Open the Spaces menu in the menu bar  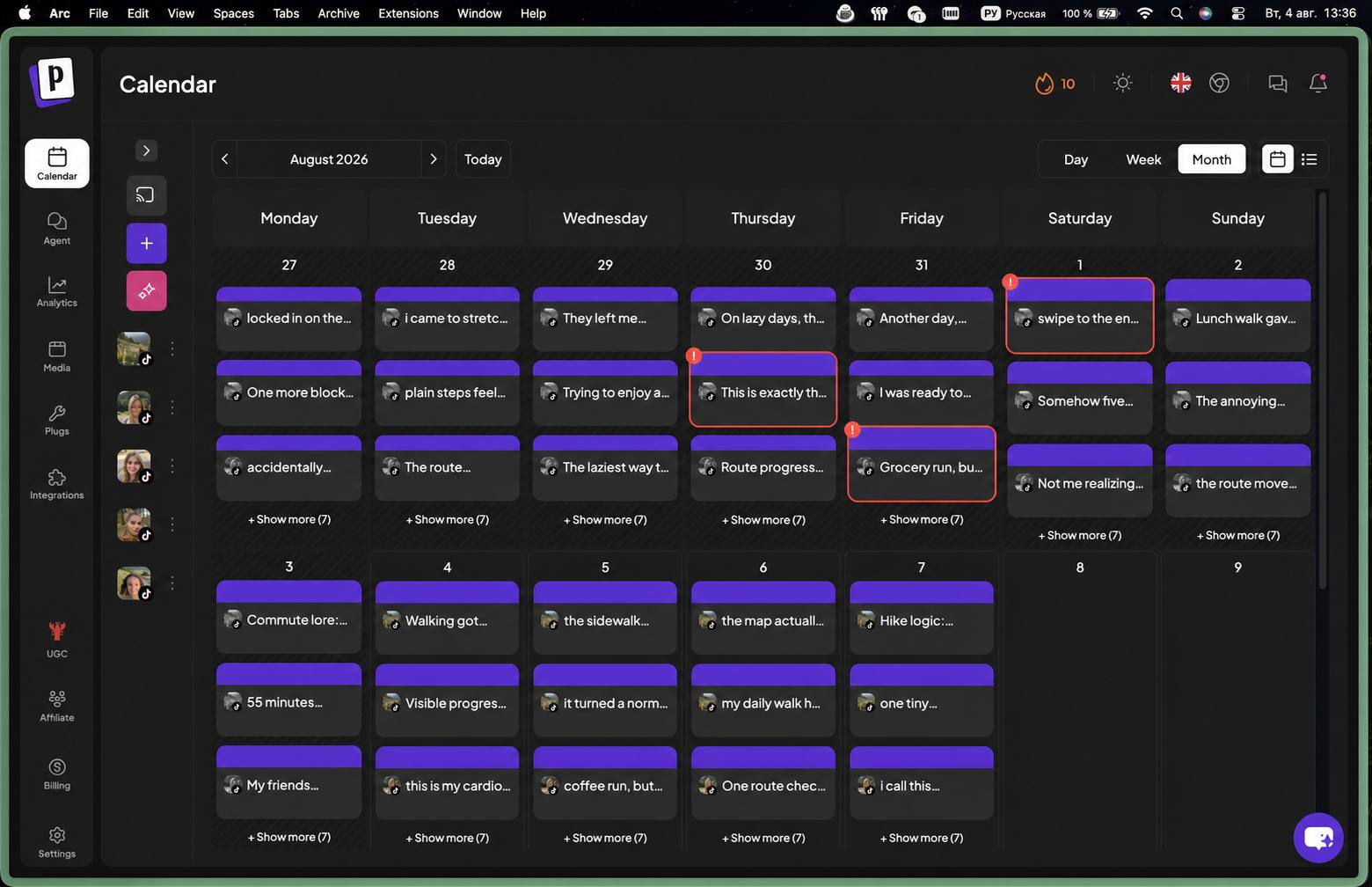pyautogui.click(x=233, y=13)
